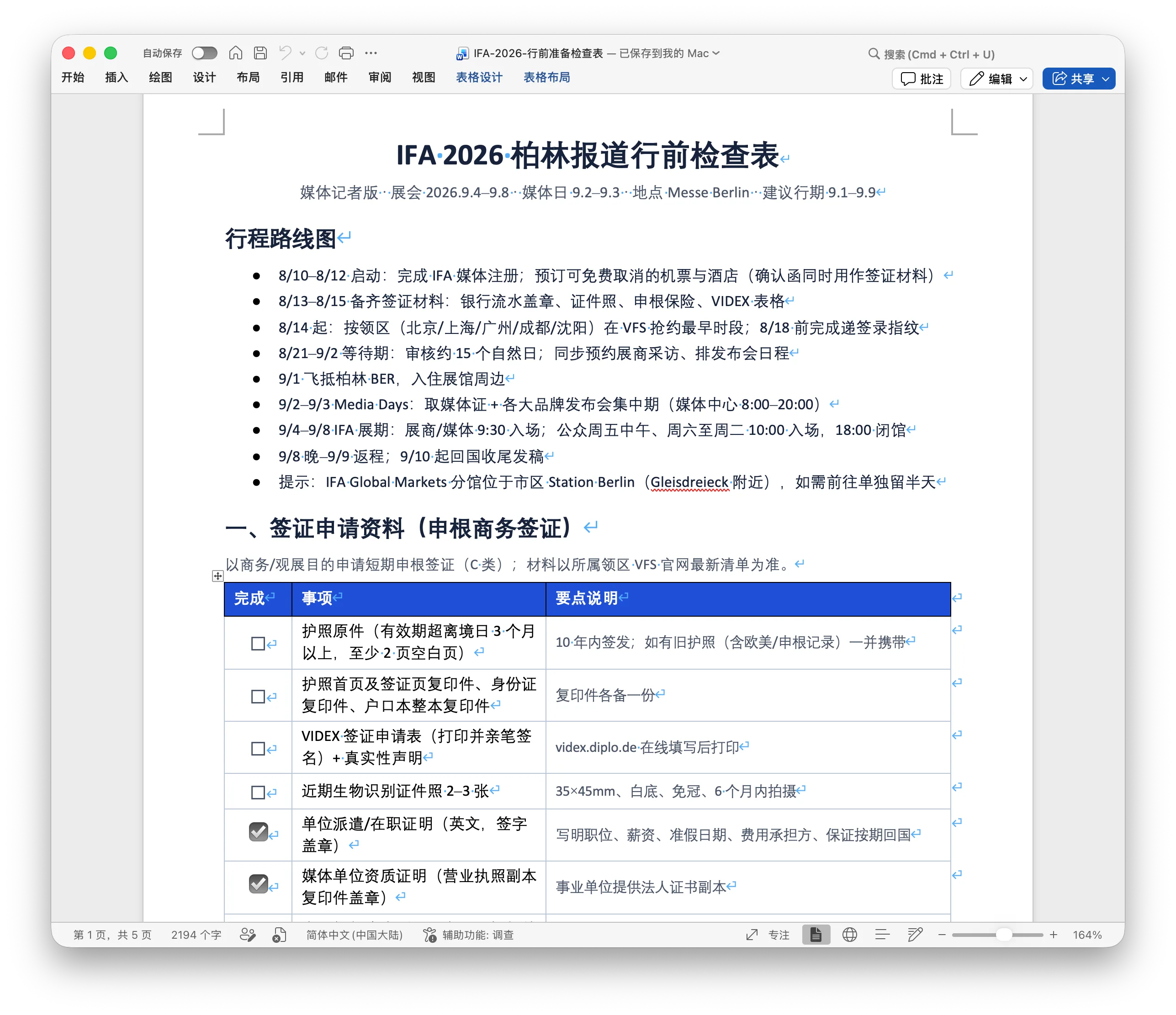This screenshot has width=1176, height=1015.
Task: Switch to draft view
Action: coord(915,935)
